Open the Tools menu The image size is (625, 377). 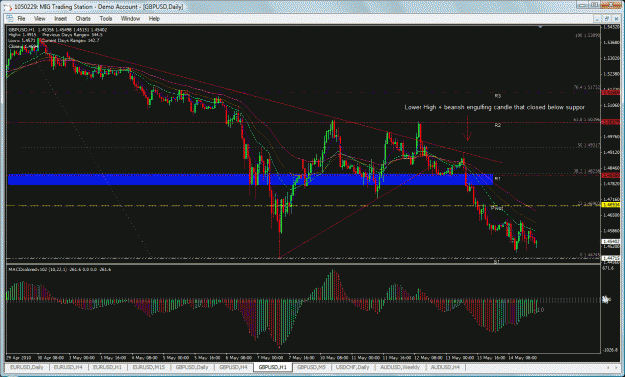pyautogui.click(x=106, y=19)
